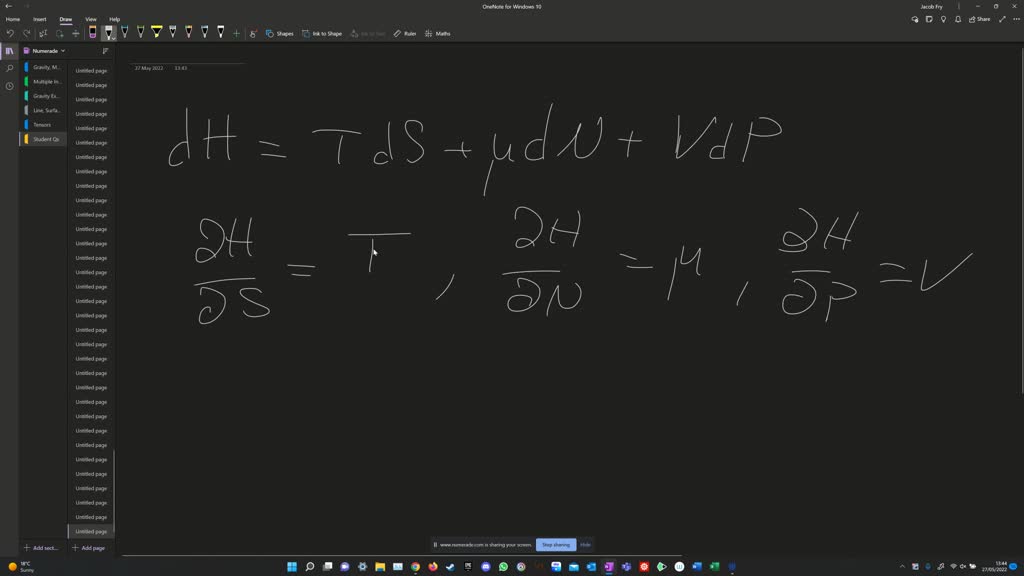The image size is (1024, 576).
Task: Add a new pen with the plus icon
Action: [235, 32]
